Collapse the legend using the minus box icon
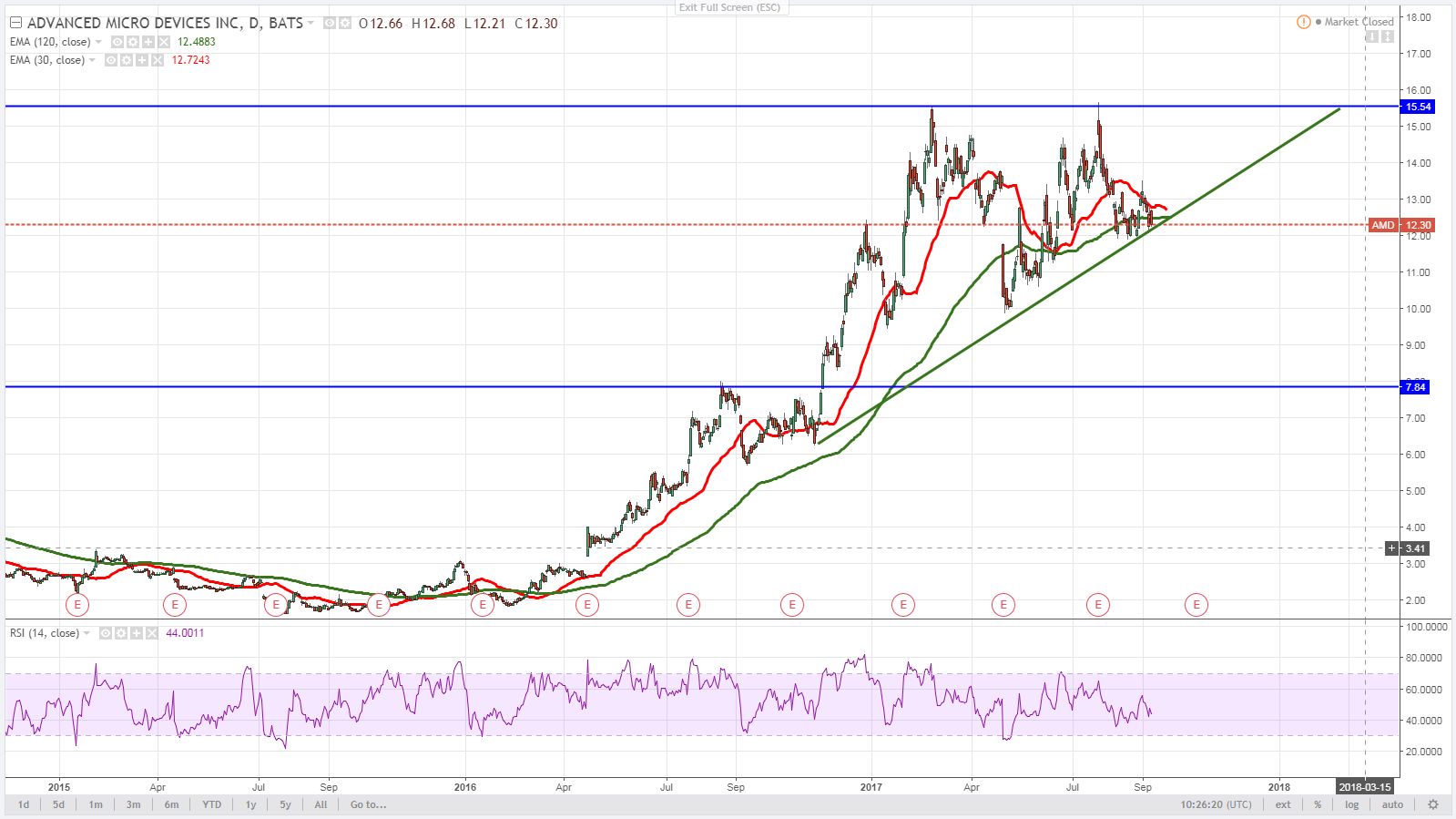 point(15,23)
